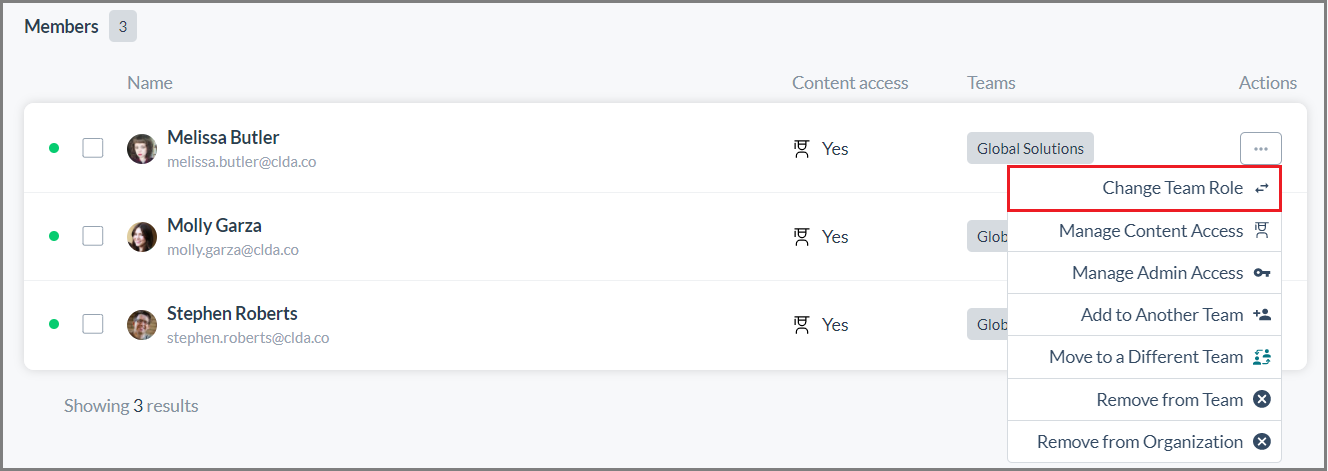1328x471 pixels.
Task: Click the Global Solutions team tag for Melissa
Action: pyautogui.click(x=1030, y=148)
